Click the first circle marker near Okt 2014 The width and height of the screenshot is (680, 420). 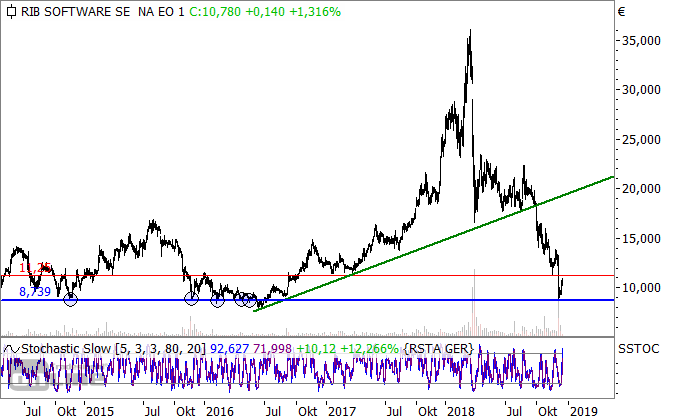tap(70, 299)
